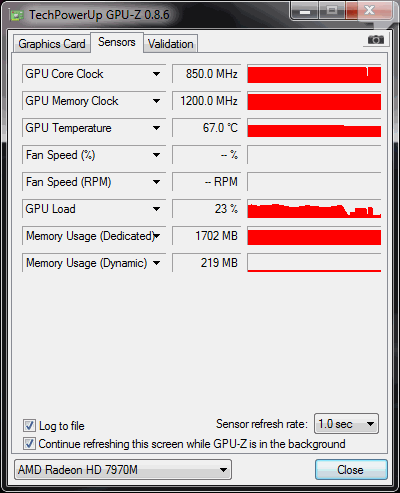Open the GPU Core Clock sensor dropdown
Viewport: 400px width, 493px height.
156,74
